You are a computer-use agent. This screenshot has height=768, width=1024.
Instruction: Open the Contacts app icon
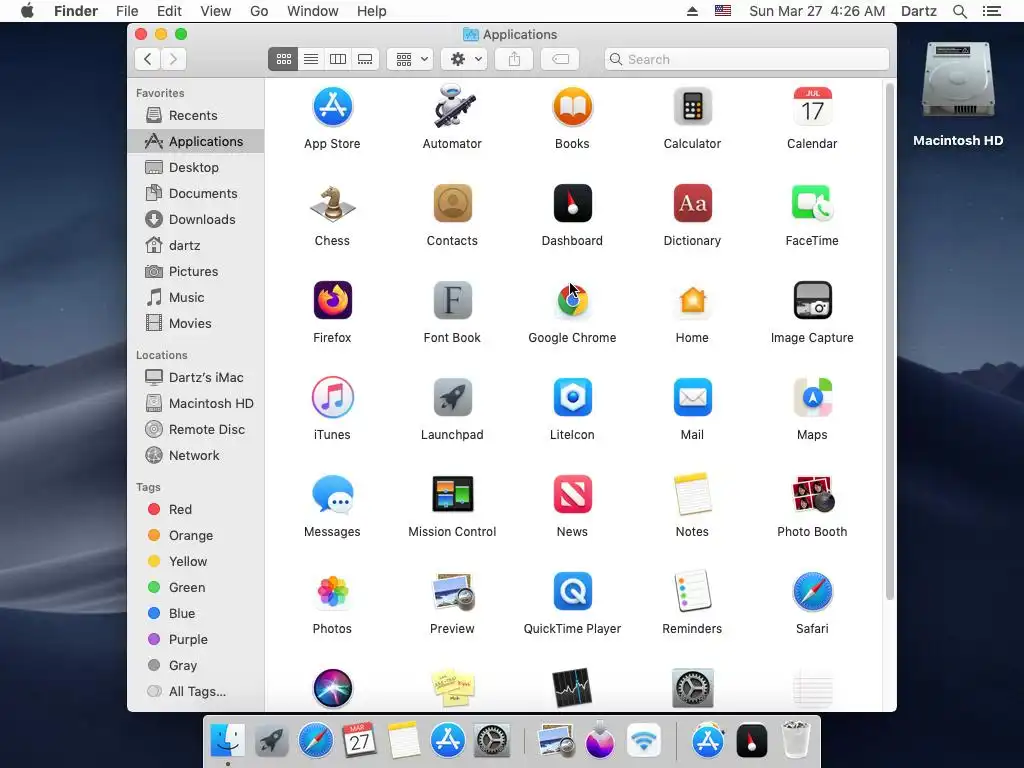[452, 204]
